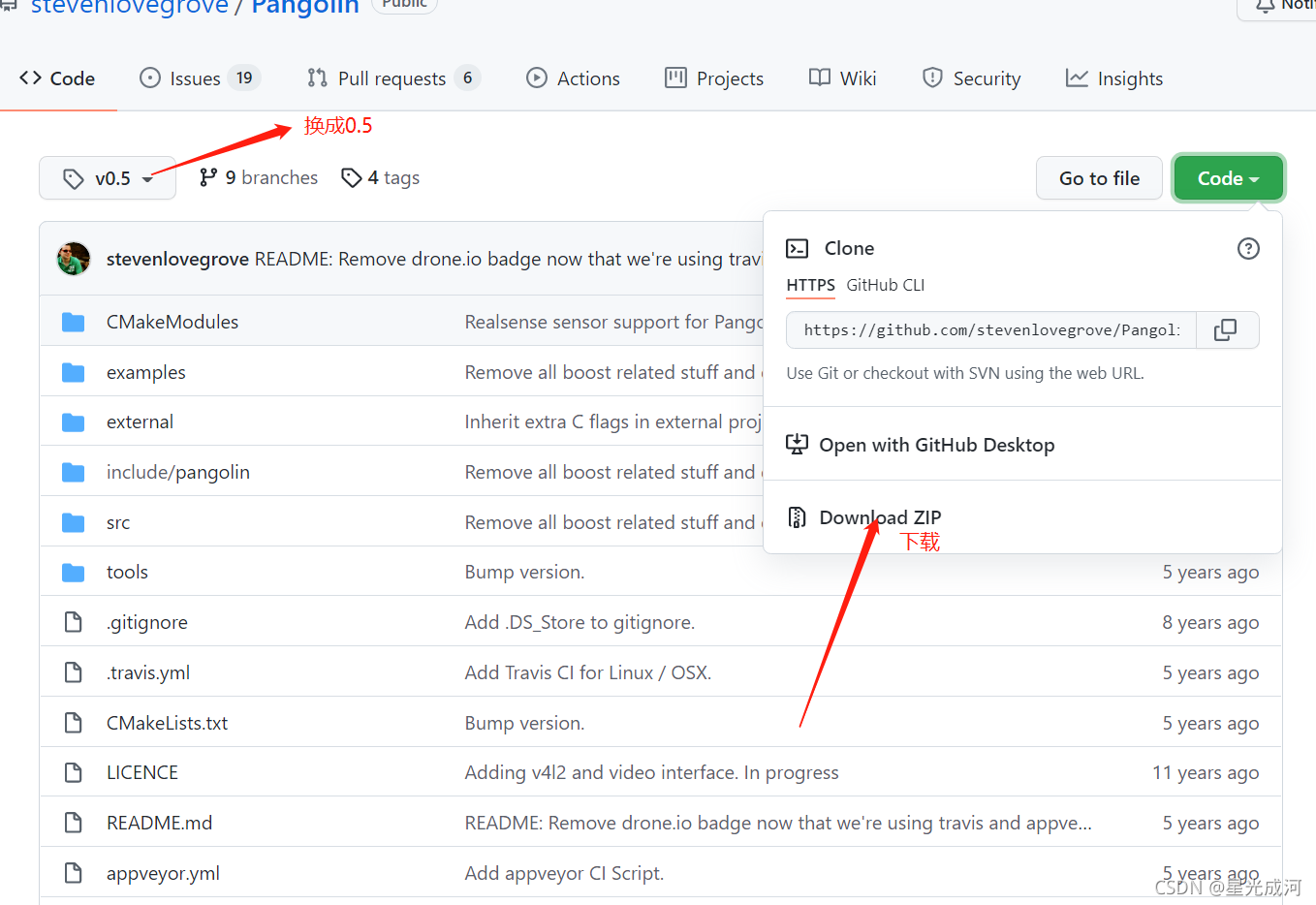The width and height of the screenshot is (1316, 905).
Task: Open 'Inherit extra C flags' commit message
Action: coord(614,422)
